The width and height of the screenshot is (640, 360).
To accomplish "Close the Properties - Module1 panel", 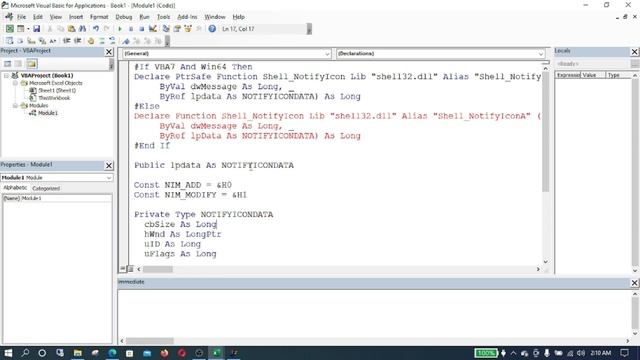I will 109,165.
